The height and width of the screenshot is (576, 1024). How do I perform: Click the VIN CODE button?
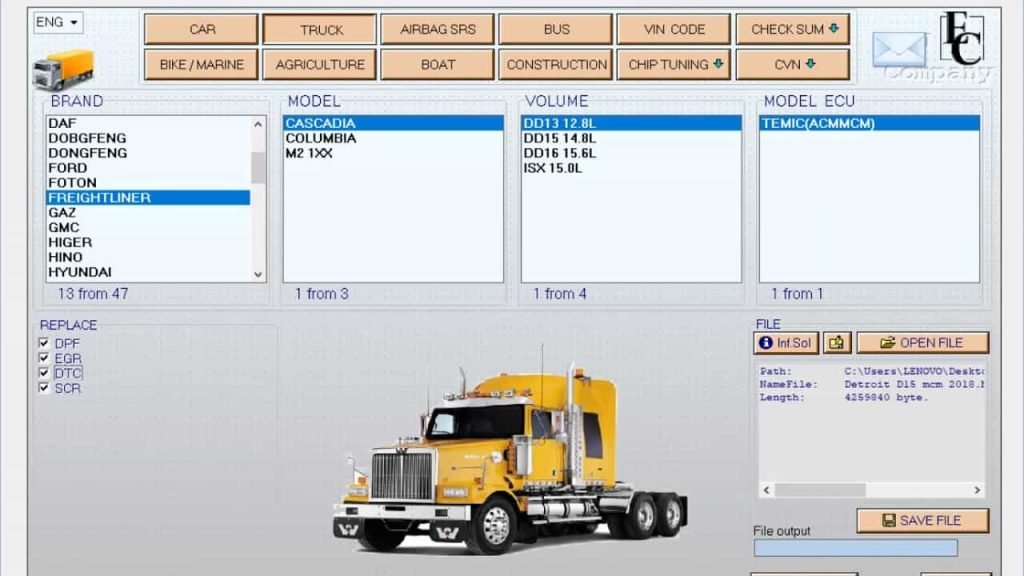click(x=675, y=29)
